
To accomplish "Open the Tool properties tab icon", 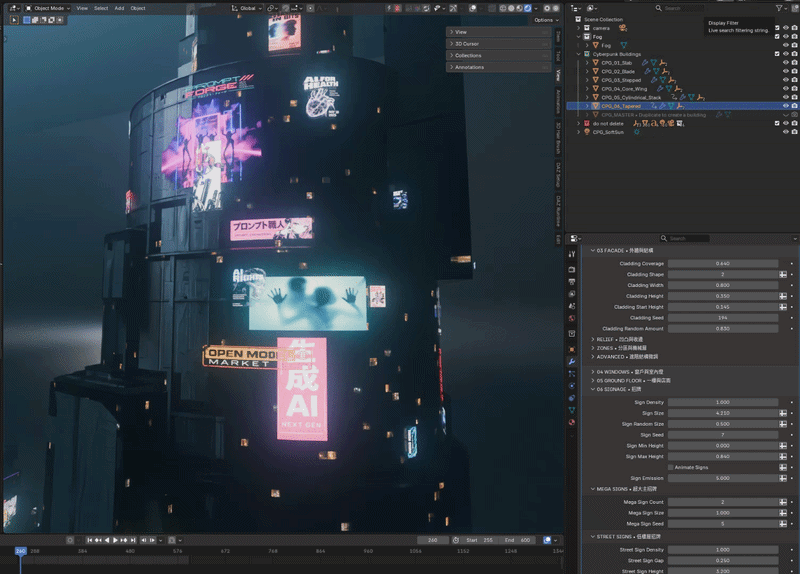I will pos(572,254).
